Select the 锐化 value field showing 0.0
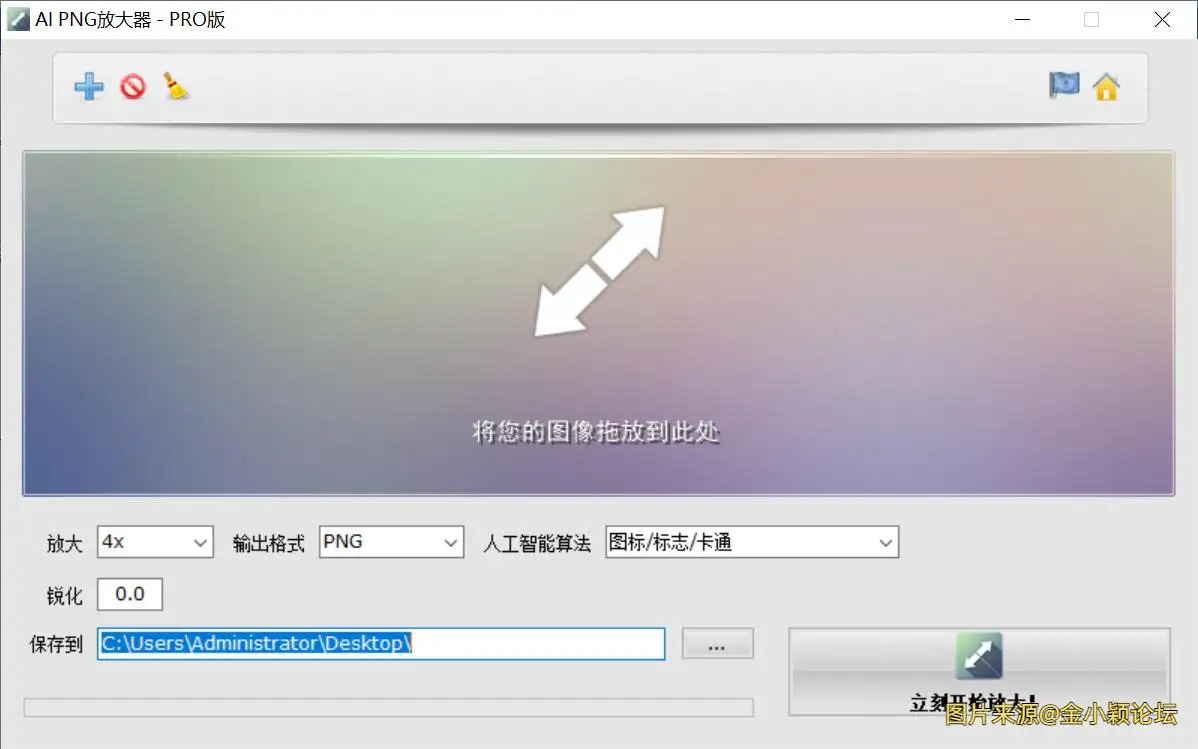The width and height of the screenshot is (1198, 749). 129,594
